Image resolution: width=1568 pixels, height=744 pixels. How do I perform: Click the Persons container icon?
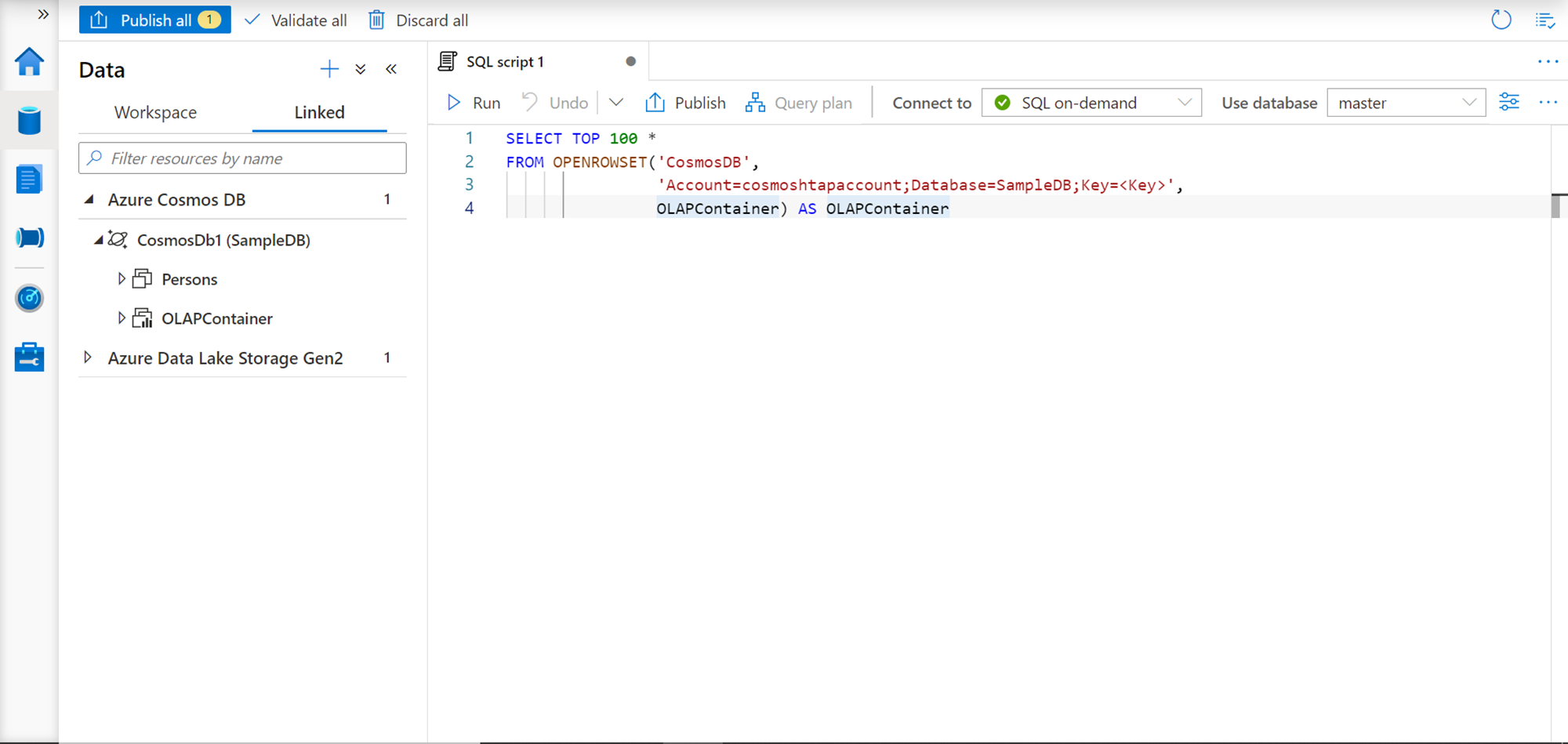tap(142, 278)
